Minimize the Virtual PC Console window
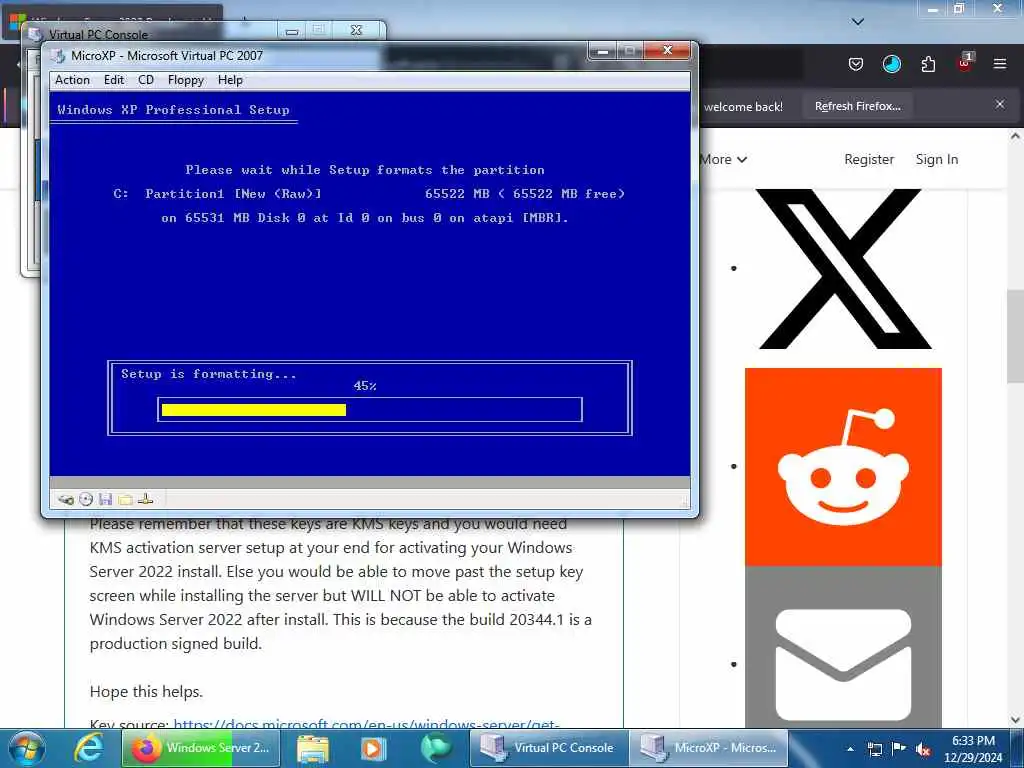1024x768 pixels. [x=292, y=30]
